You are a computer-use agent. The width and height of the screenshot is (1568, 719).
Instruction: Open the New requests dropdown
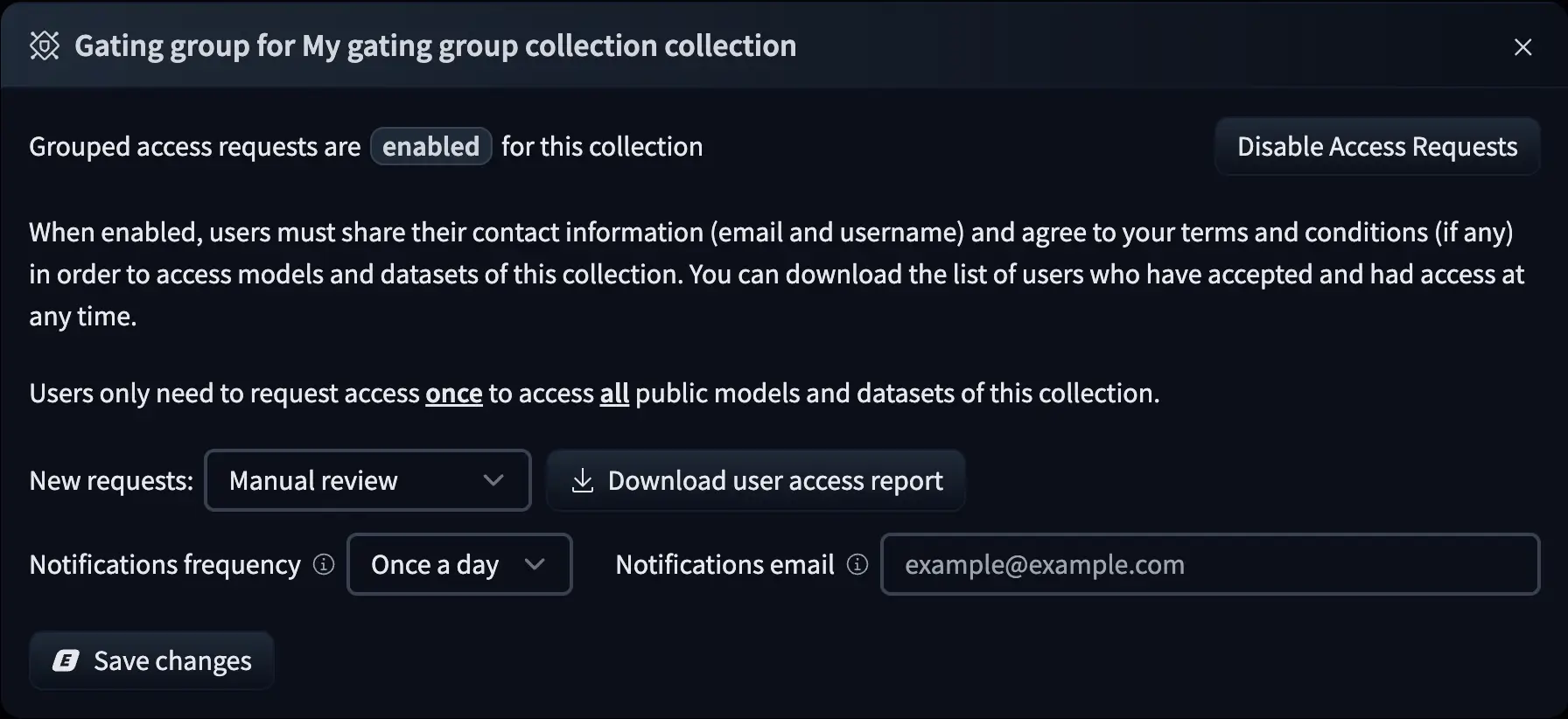(x=367, y=479)
